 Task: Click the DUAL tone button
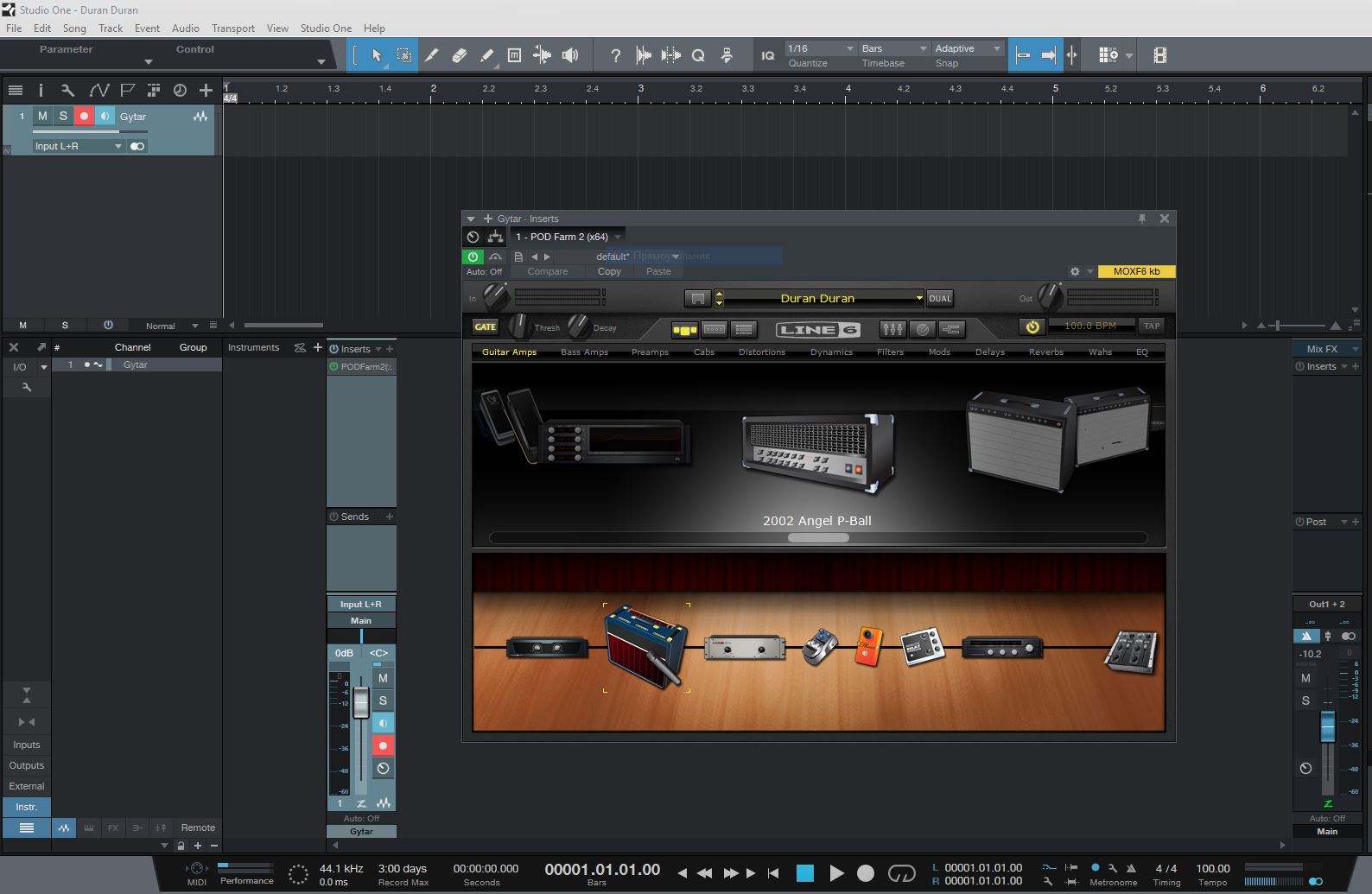(939, 298)
